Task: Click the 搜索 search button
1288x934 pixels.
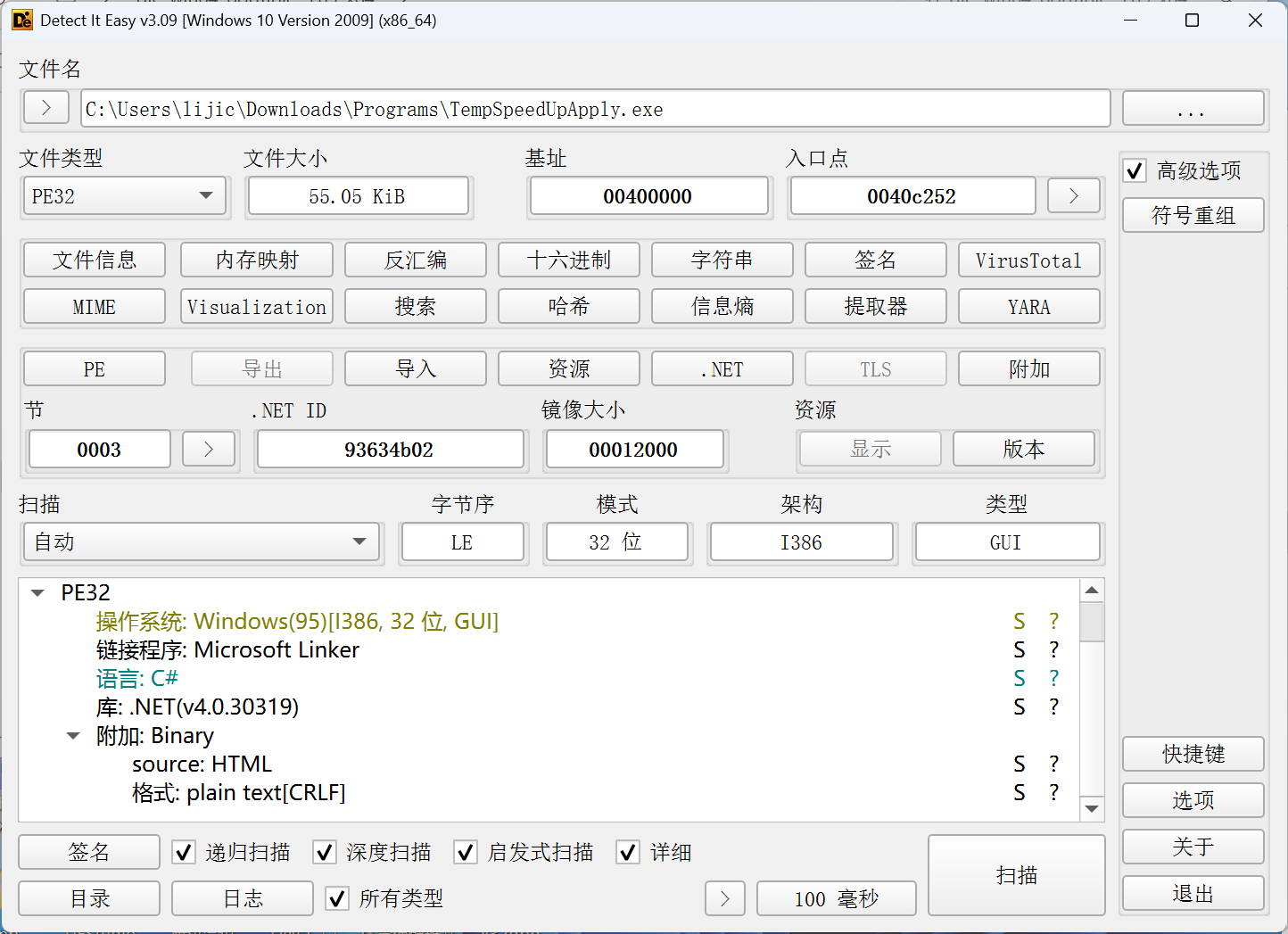Action: click(416, 306)
